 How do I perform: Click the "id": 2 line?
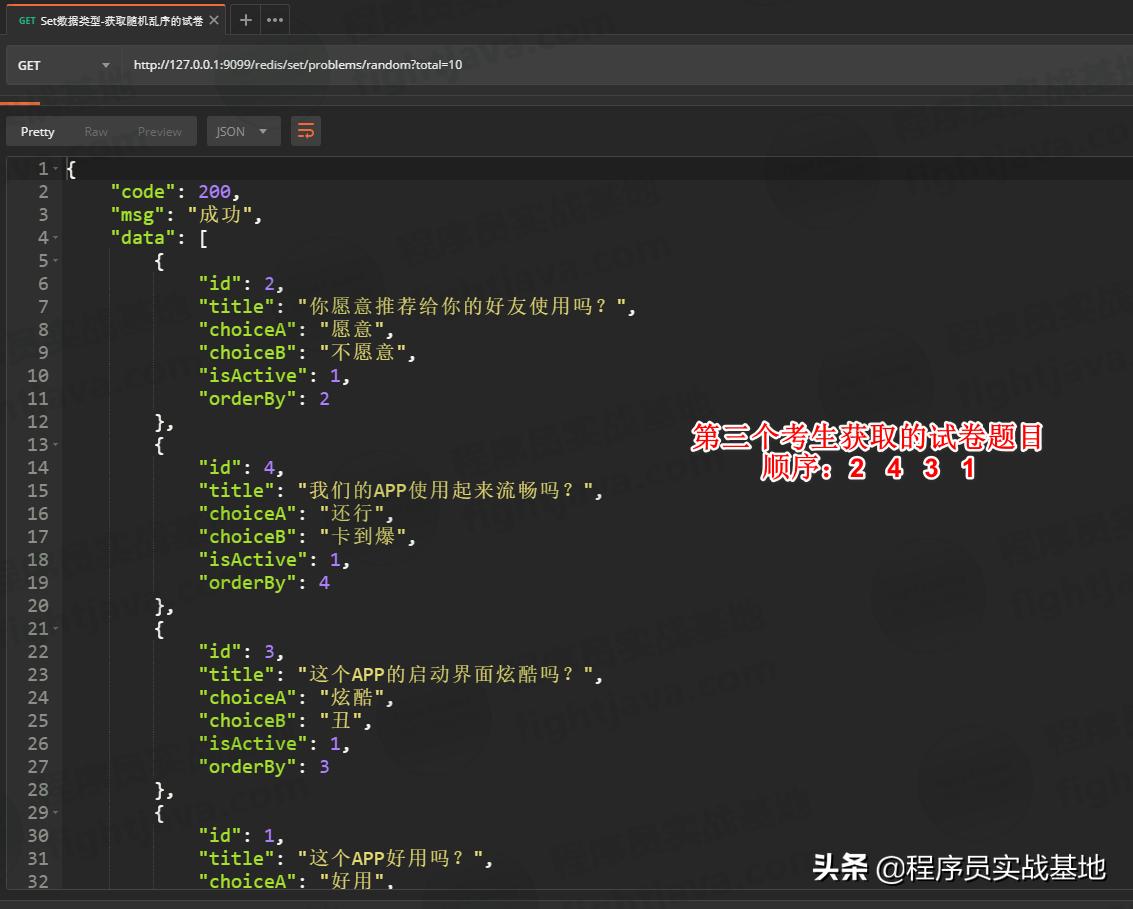click(241, 284)
